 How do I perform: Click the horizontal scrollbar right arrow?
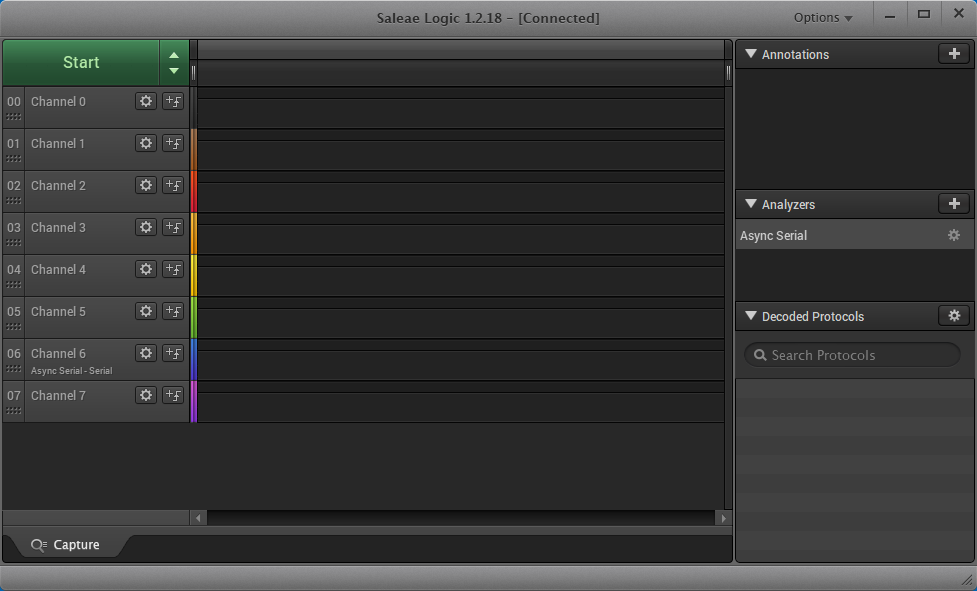[x=723, y=518]
